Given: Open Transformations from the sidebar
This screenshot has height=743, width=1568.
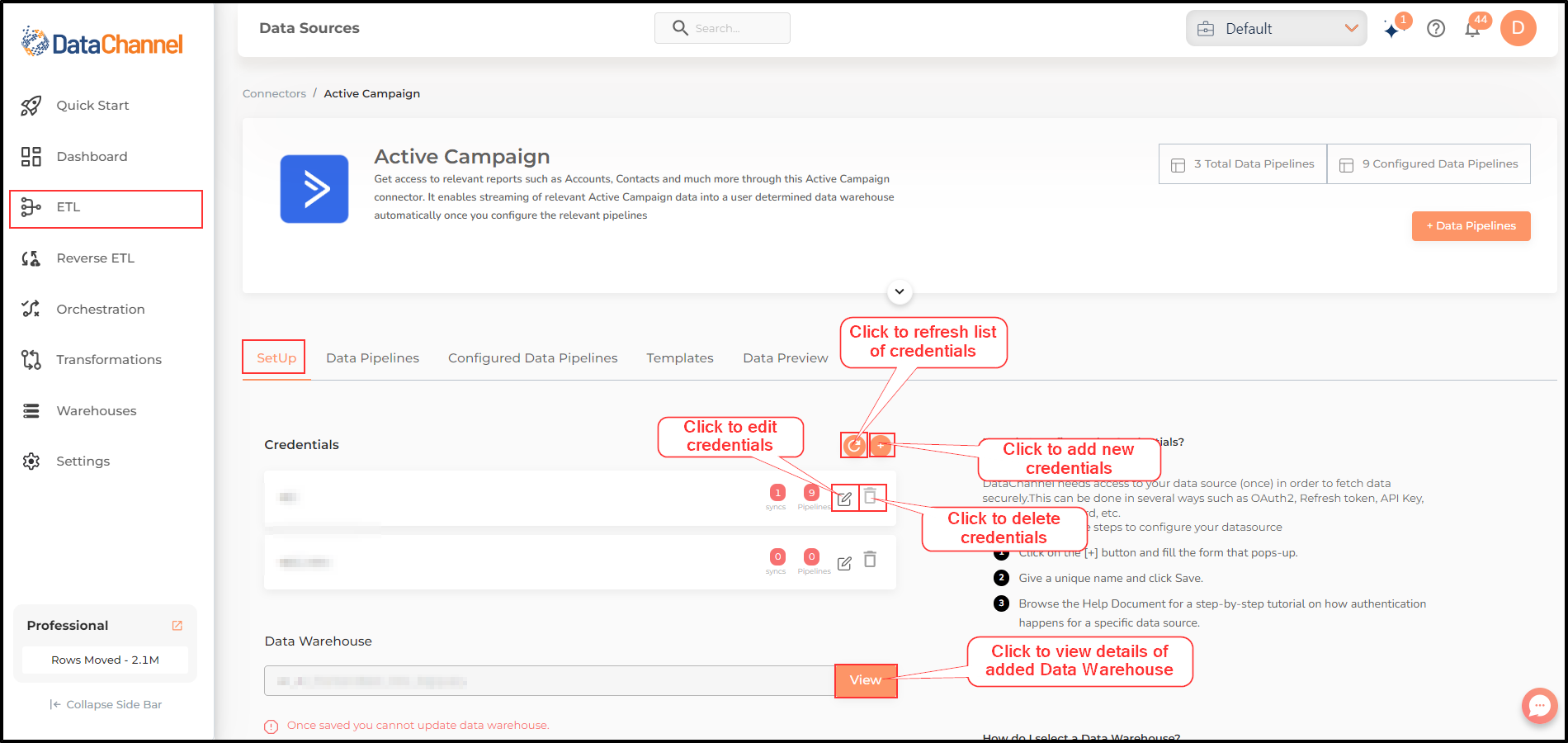Looking at the screenshot, I should pos(109,360).
